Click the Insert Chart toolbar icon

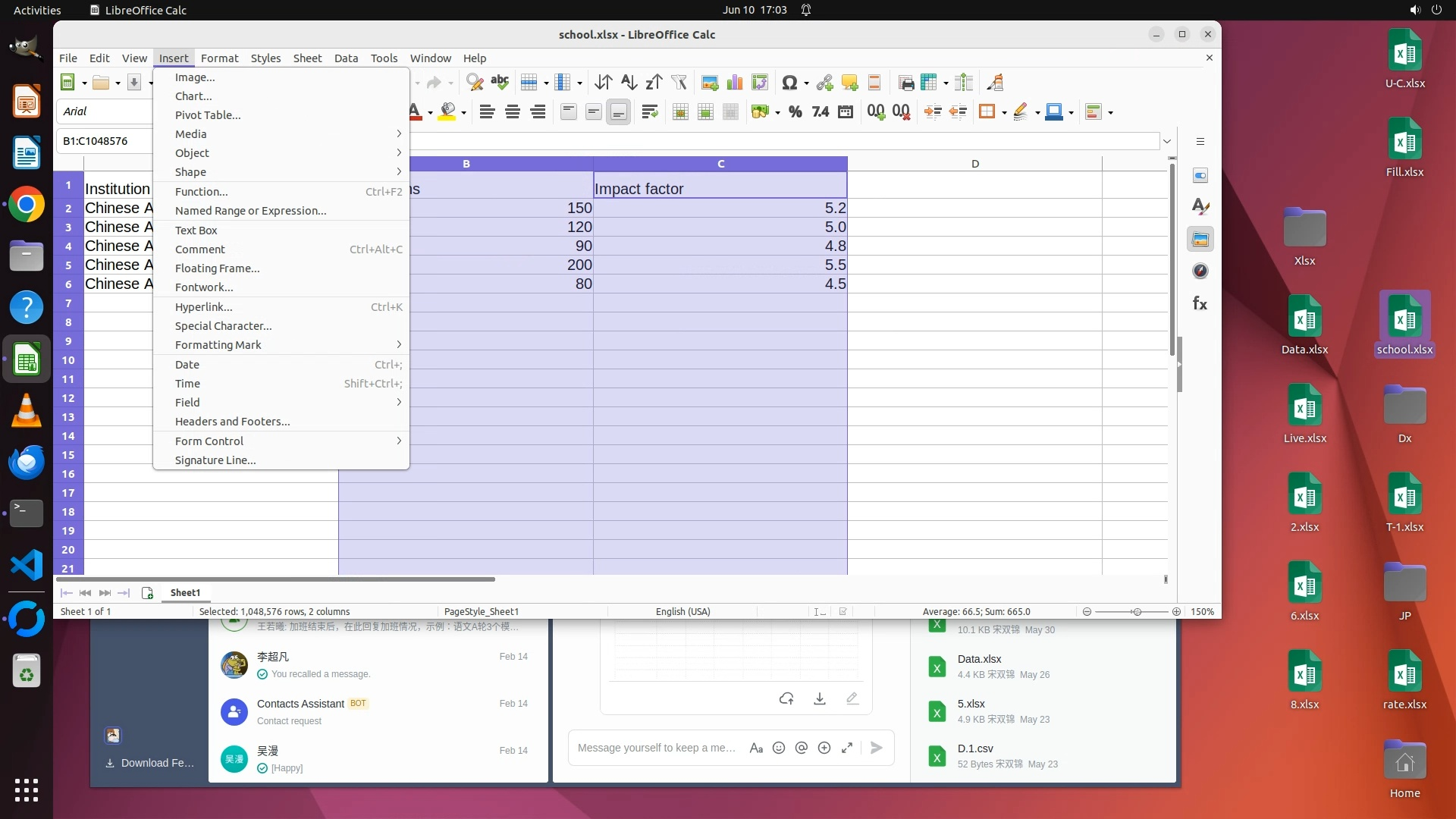point(734,83)
